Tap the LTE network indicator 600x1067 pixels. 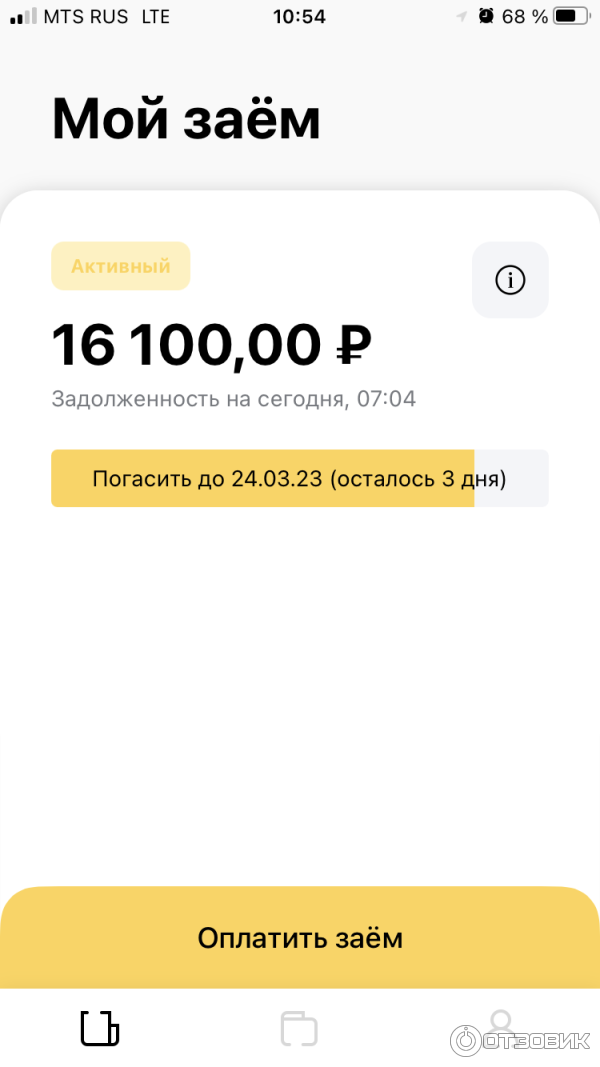coord(155,17)
